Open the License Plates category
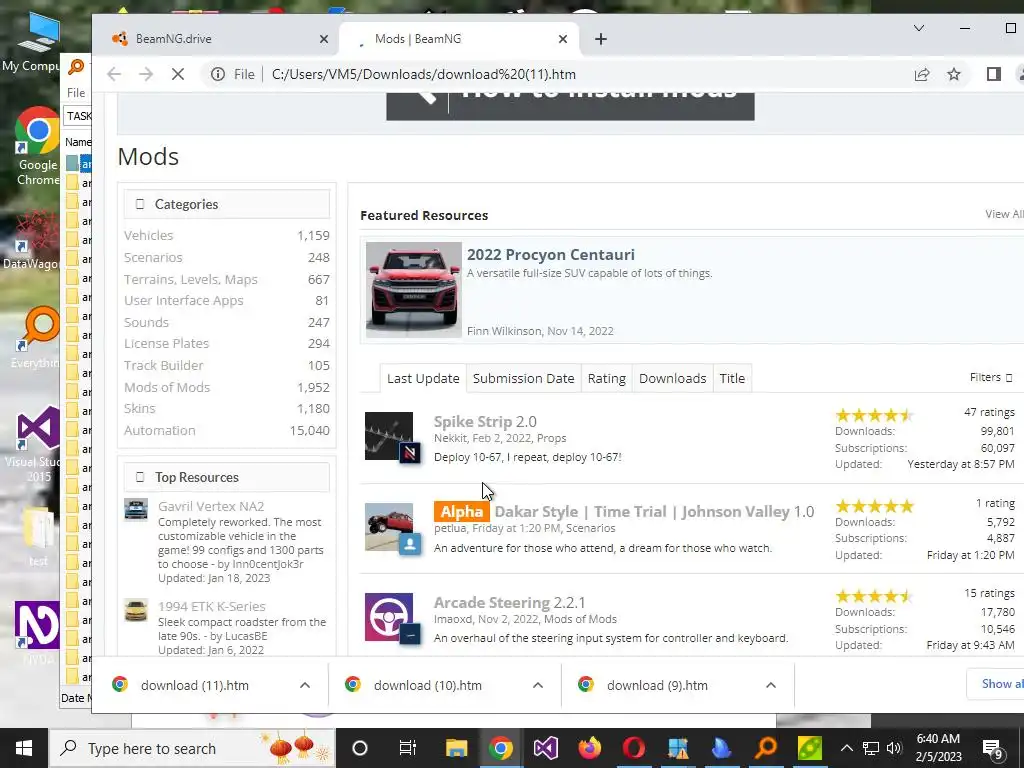This screenshot has width=1024, height=768. [x=167, y=344]
